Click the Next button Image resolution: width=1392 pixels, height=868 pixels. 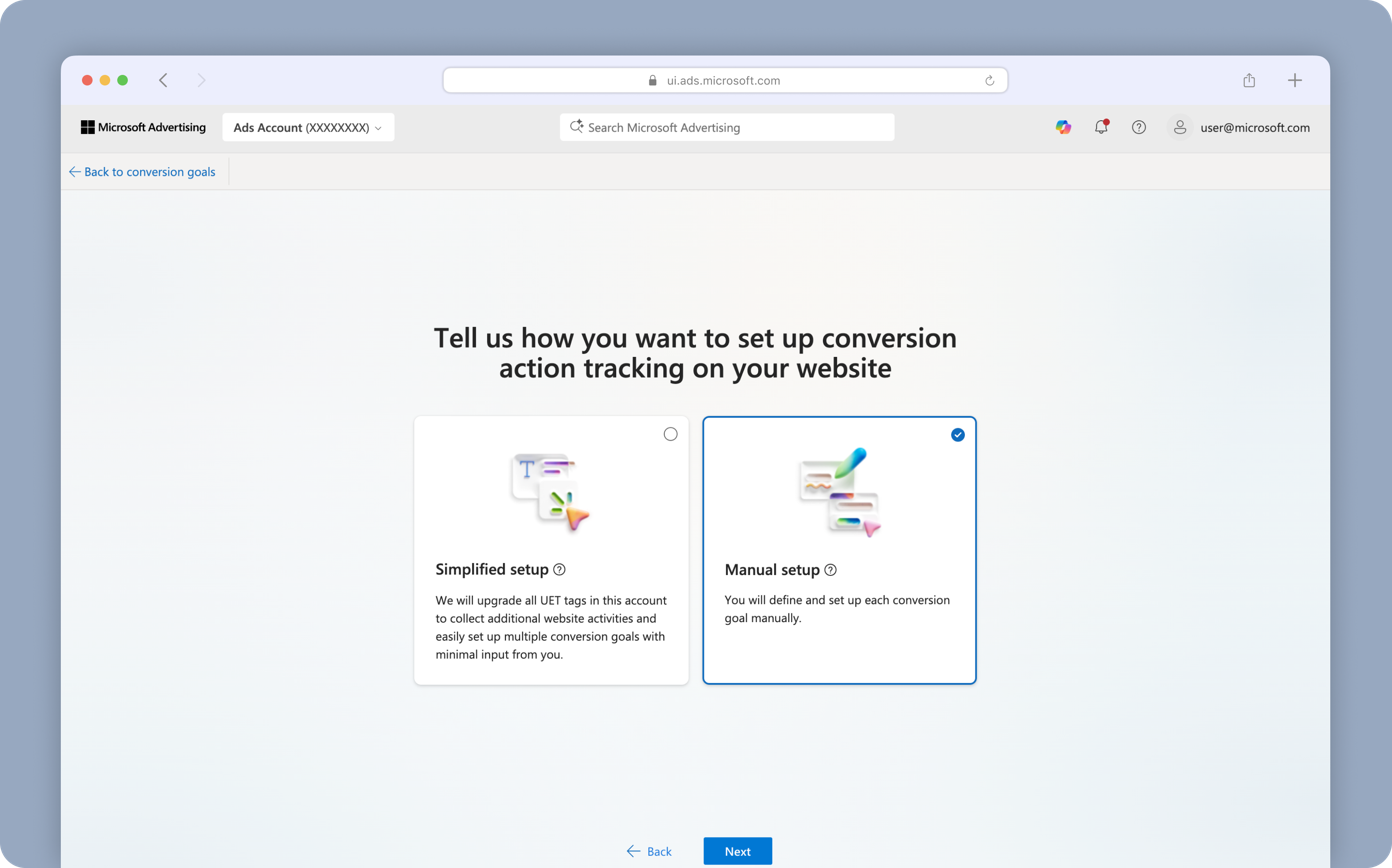(737, 851)
